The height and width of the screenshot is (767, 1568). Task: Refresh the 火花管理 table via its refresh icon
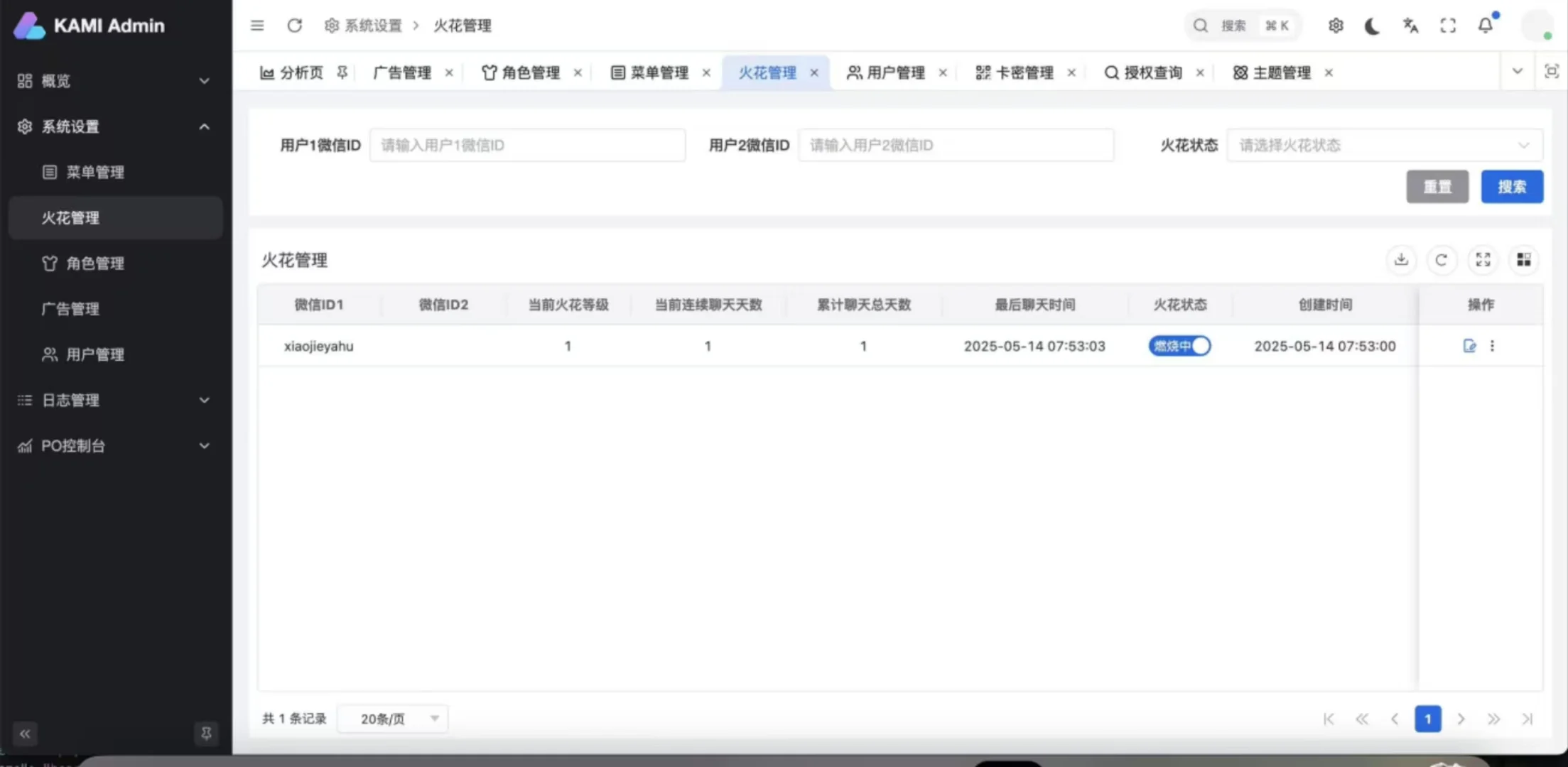pyautogui.click(x=1442, y=260)
